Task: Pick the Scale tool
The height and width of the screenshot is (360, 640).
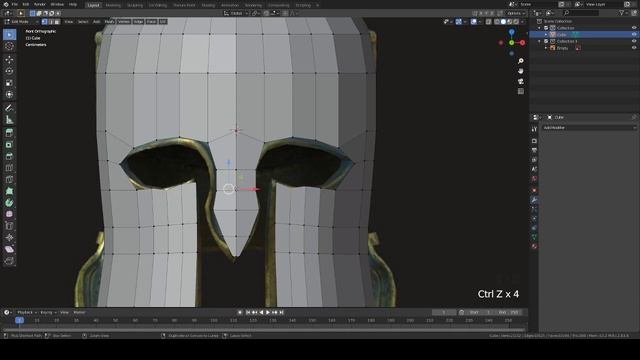Action: pyautogui.click(x=9, y=83)
